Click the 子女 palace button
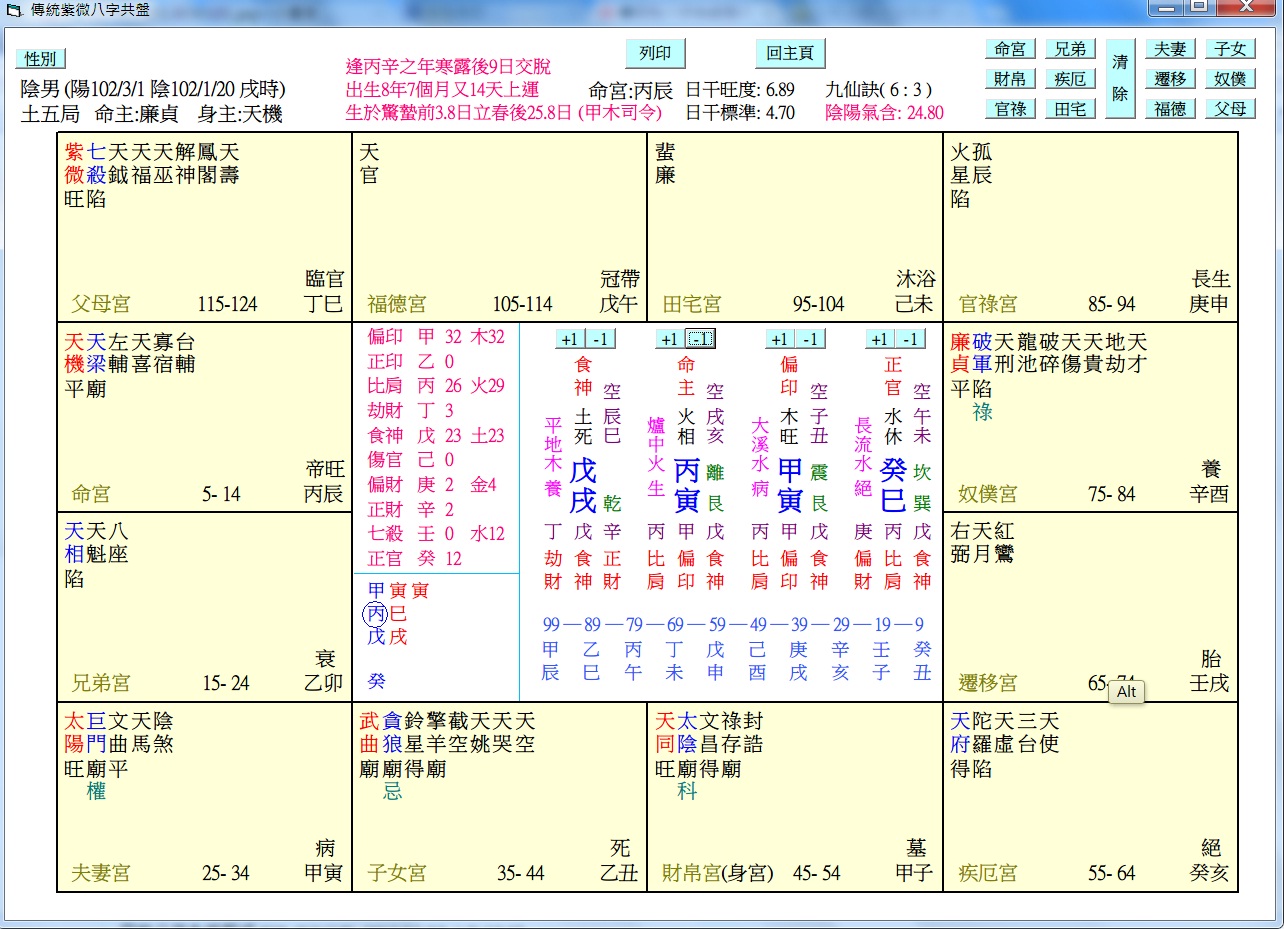The width and height of the screenshot is (1284, 929). coord(1230,49)
